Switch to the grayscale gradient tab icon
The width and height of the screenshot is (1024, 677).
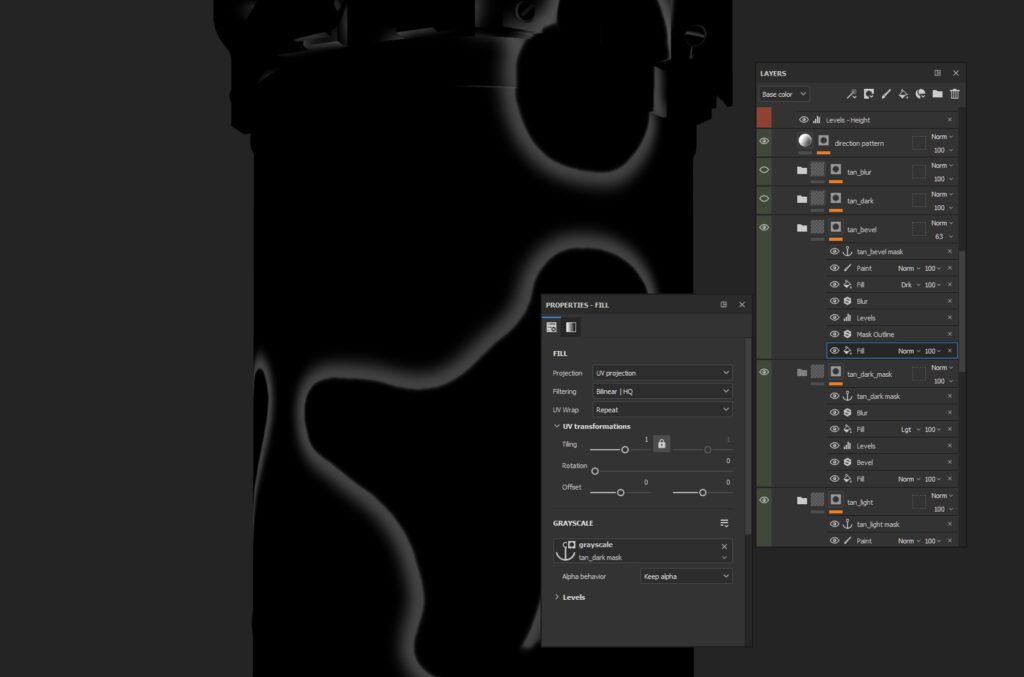tap(571, 327)
